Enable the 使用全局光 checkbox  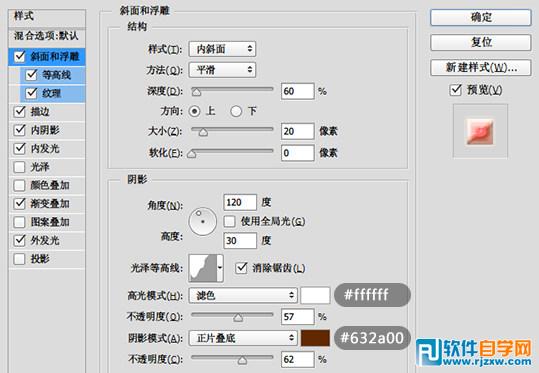[229, 221]
